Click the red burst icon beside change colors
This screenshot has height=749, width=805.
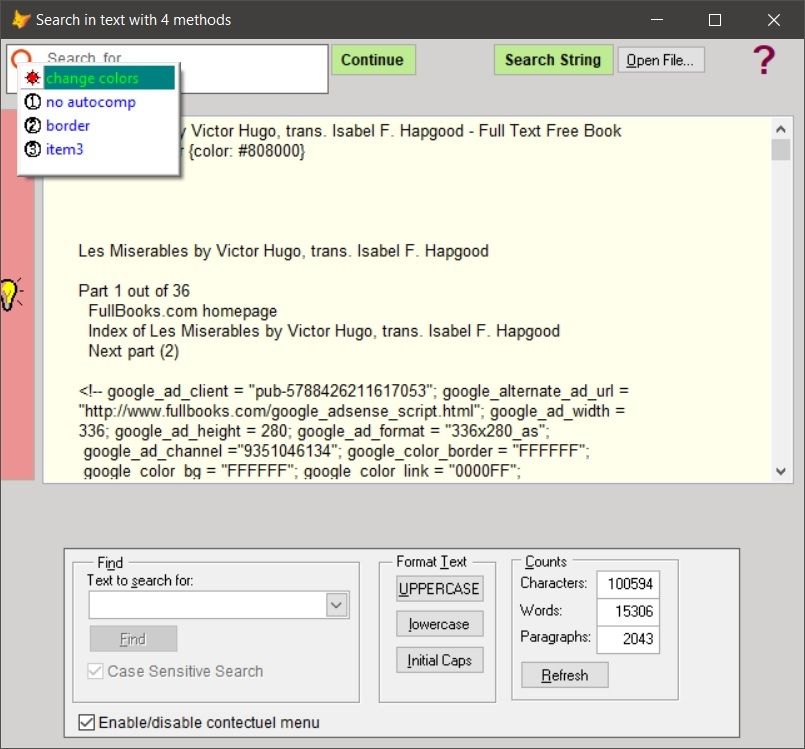tap(32, 77)
